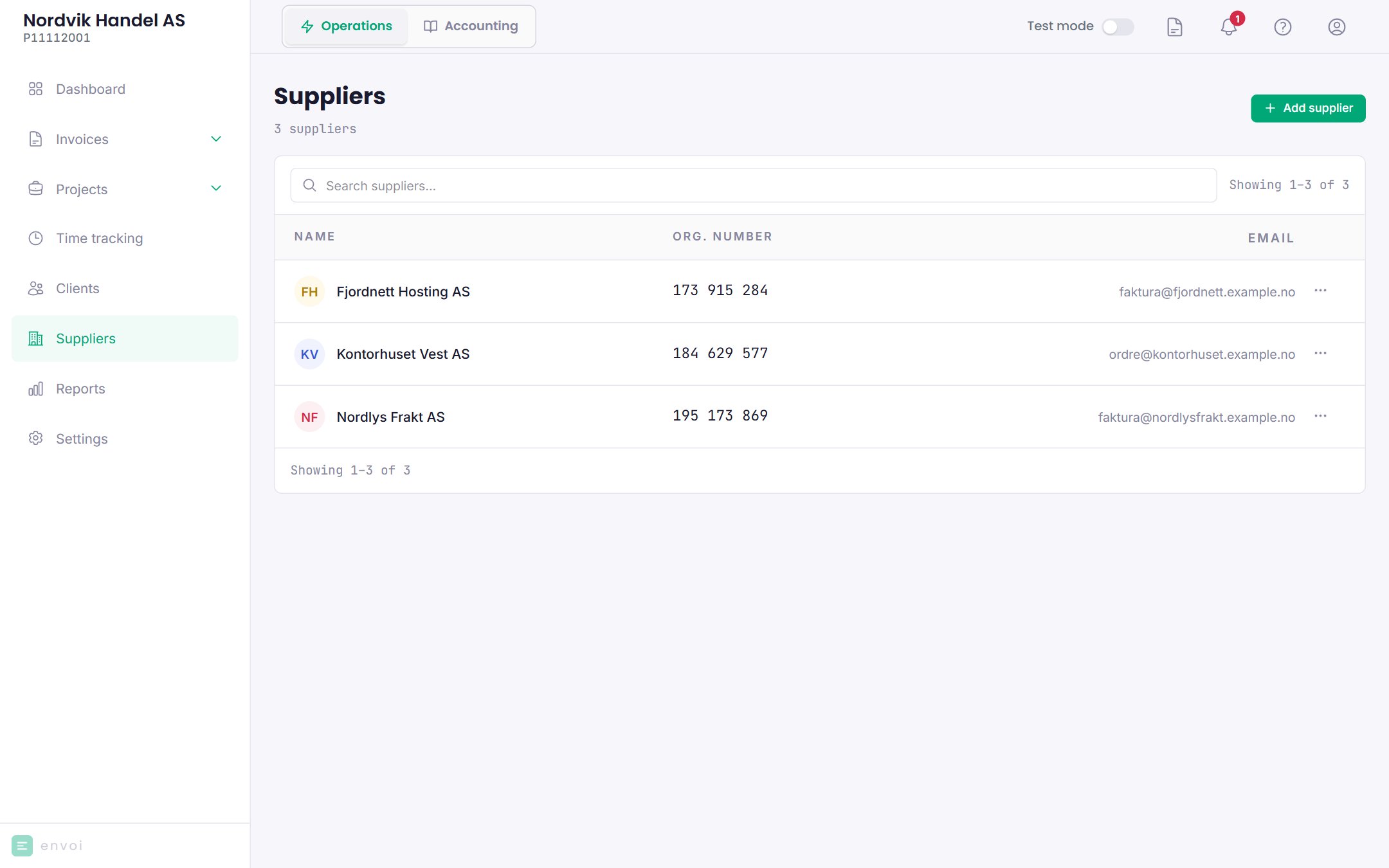The width and height of the screenshot is (1389, 868).
Task: Click the Invoices document icon in sidebar
Action: point(35,139)
